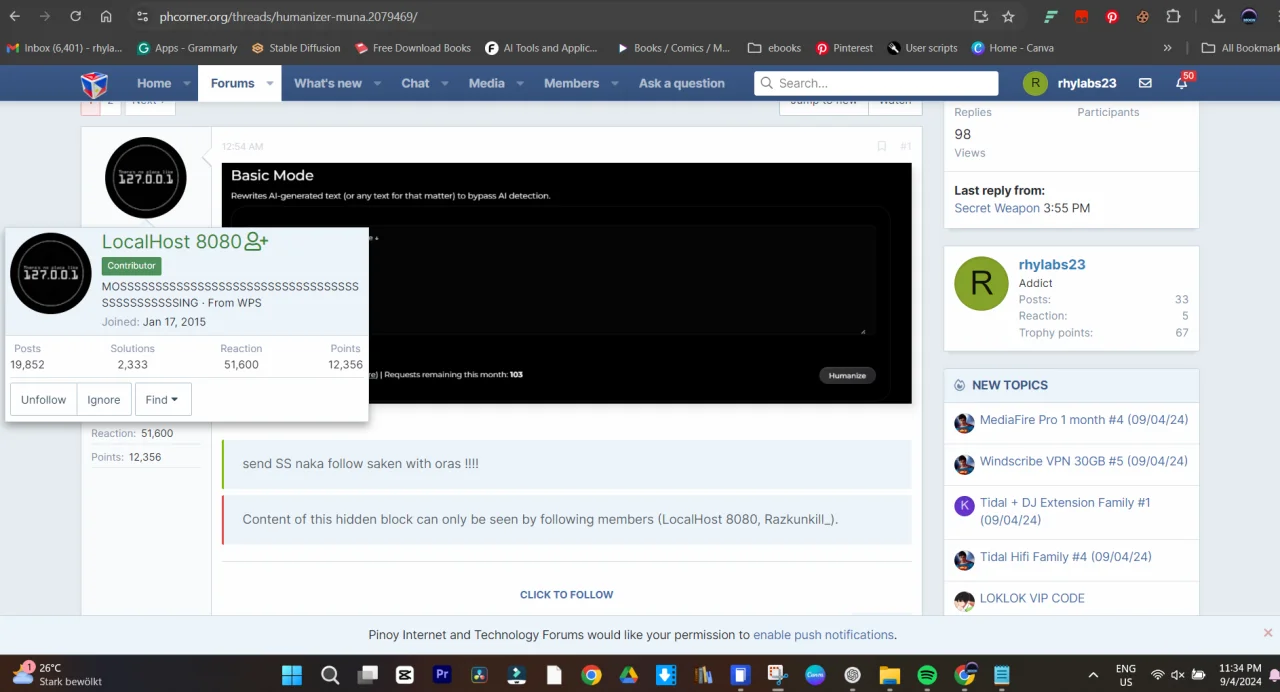The width and height of the screenshot is (1280, 692).
Task: Open the Windows Start button
Action: (292, 675)
